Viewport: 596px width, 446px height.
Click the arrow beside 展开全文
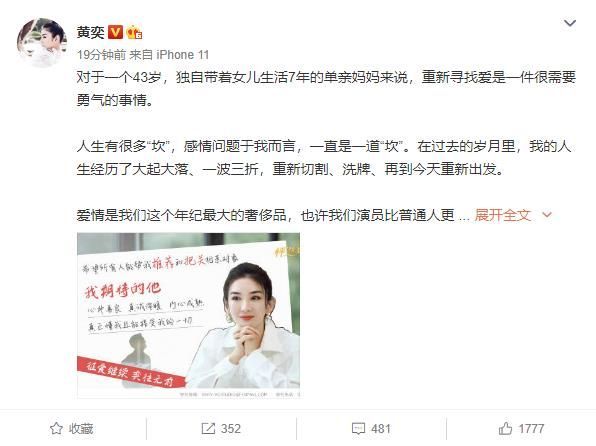(x=547, y=215)
